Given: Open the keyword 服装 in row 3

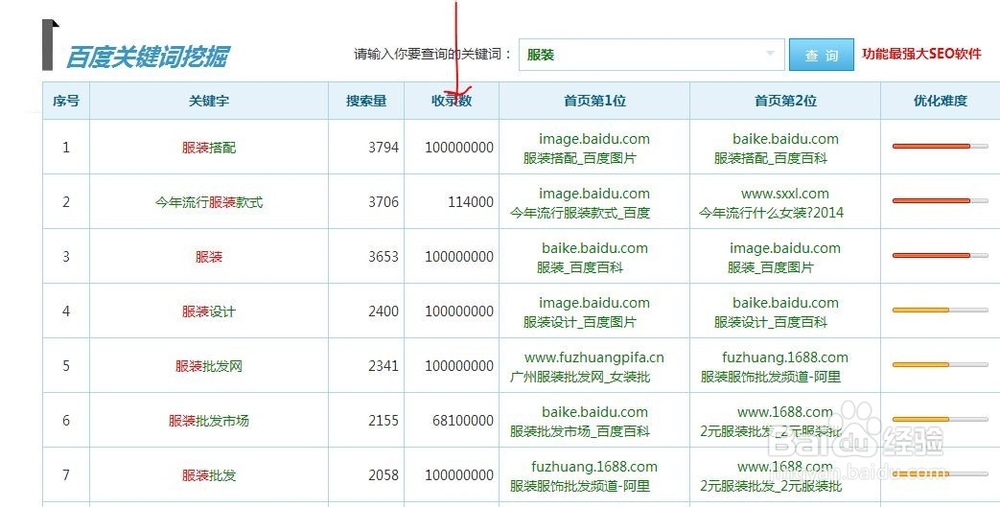Looking at the screenshot, I should point(209,257).
